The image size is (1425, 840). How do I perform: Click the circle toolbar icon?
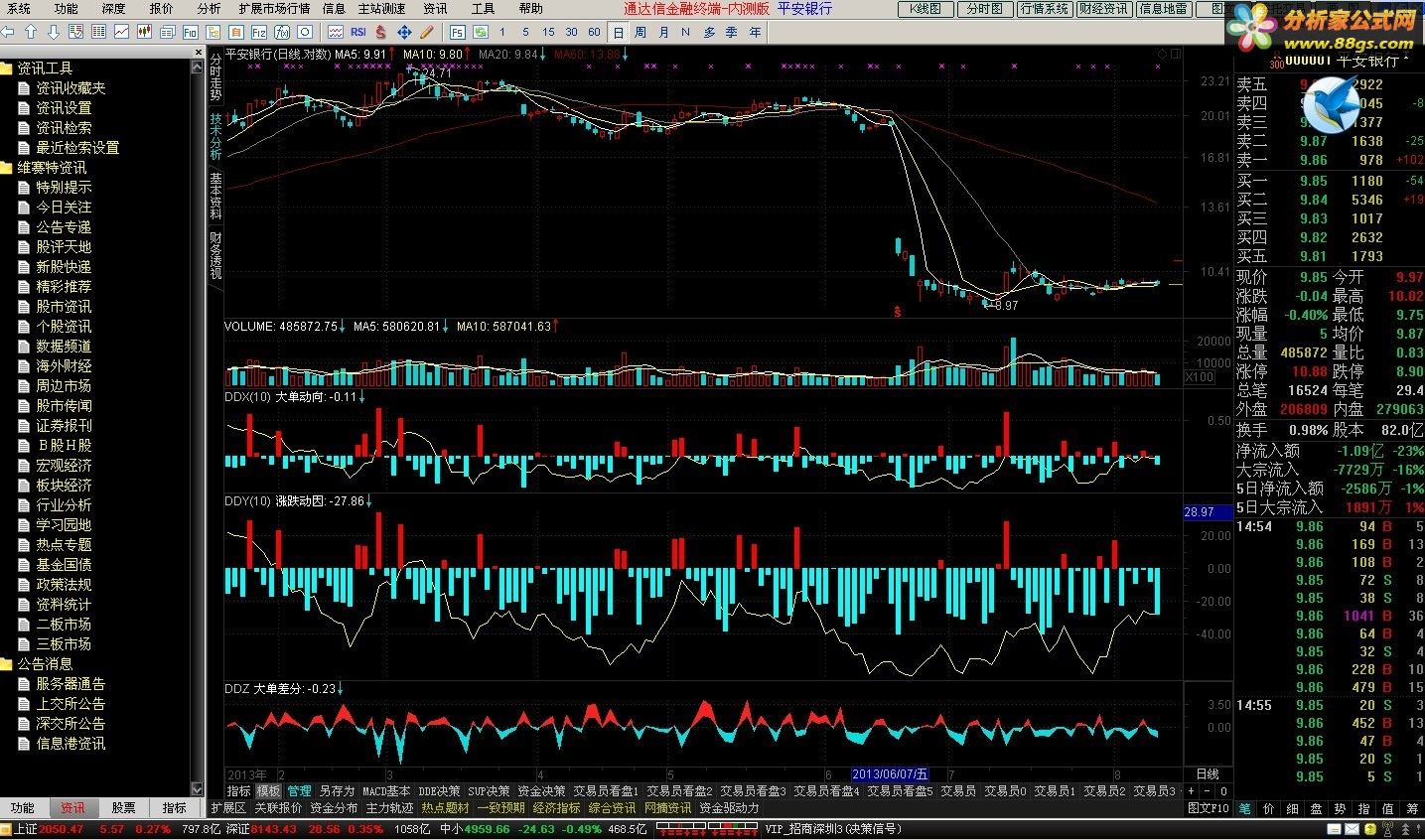tap(305, 32)
